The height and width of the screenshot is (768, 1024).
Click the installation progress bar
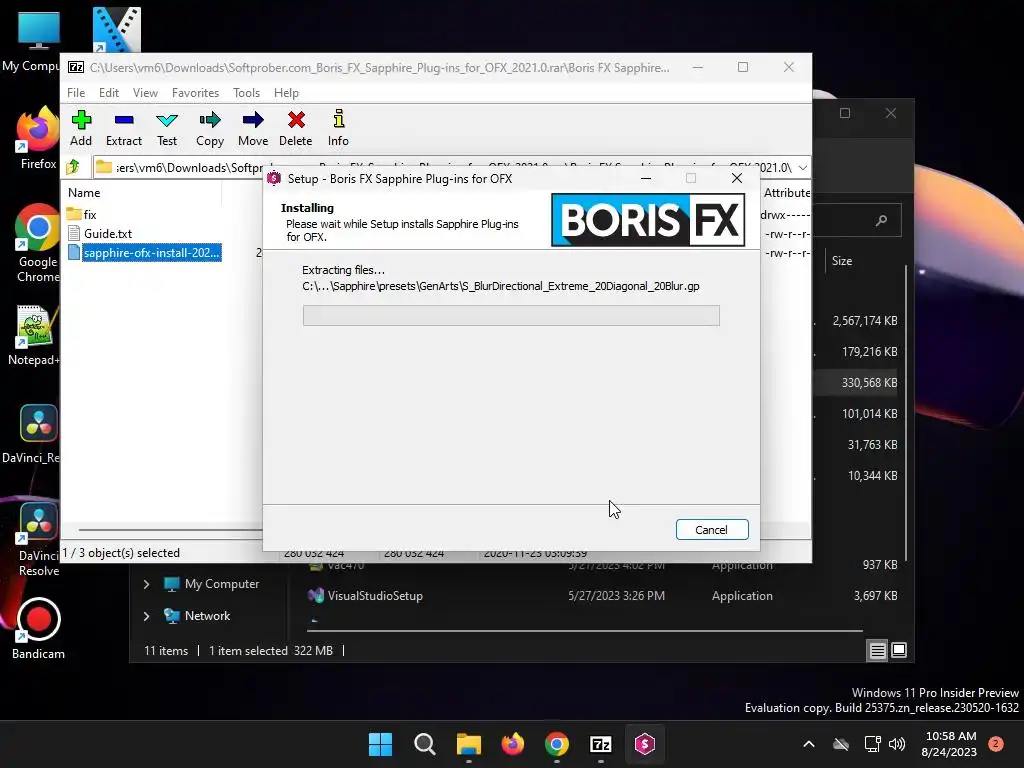tap(511, 315)
